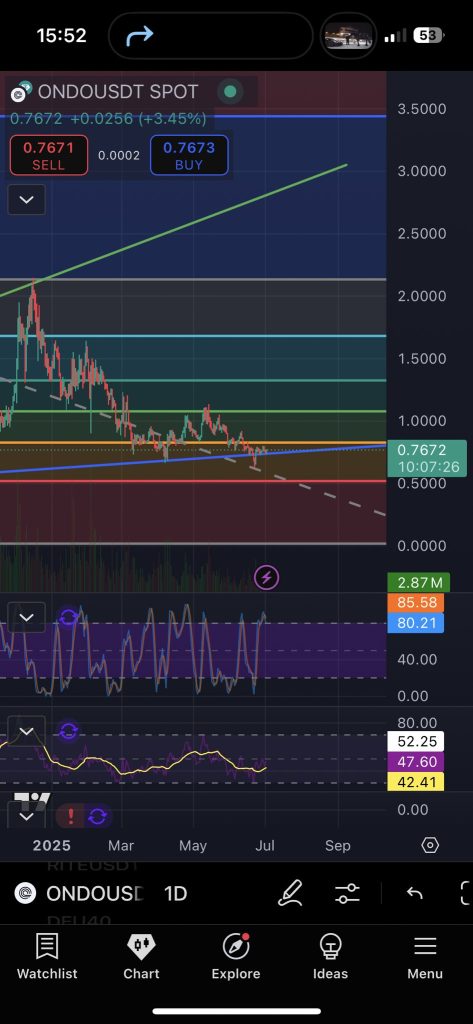Go to the Ideas tab

331,957
